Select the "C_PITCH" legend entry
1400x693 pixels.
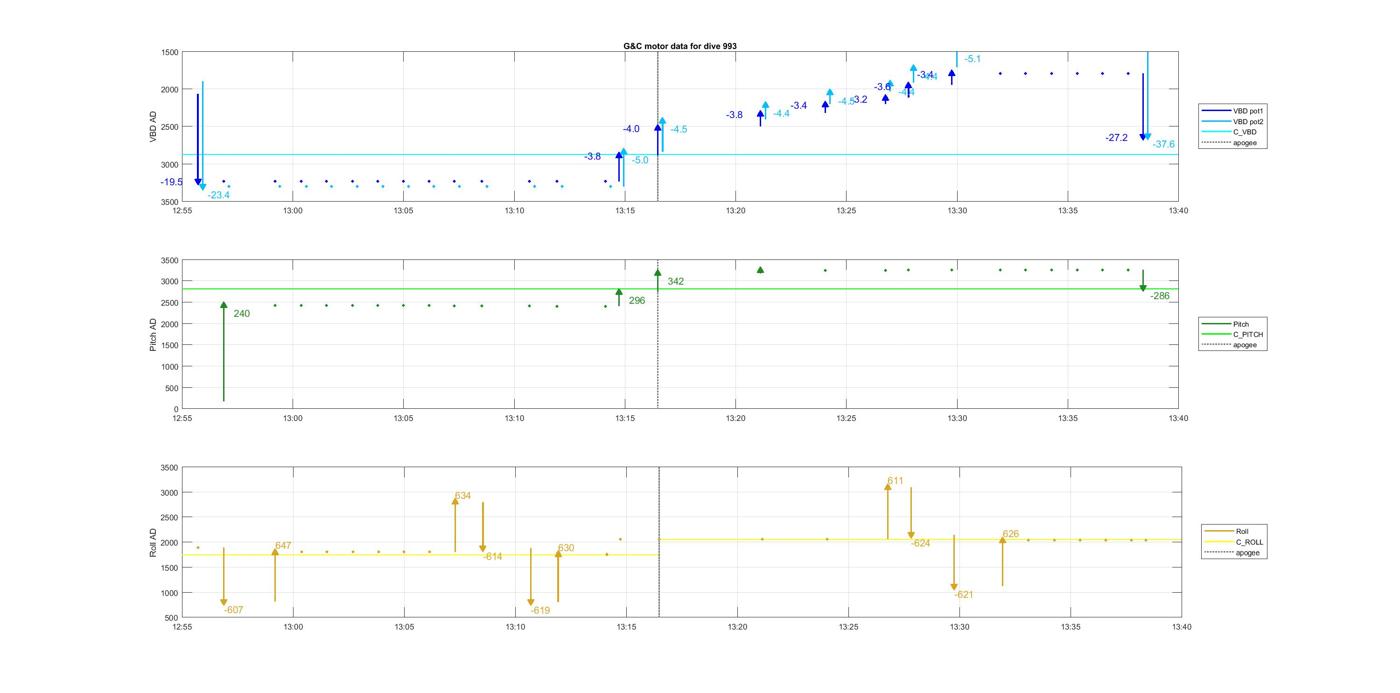coord(1234,334)
